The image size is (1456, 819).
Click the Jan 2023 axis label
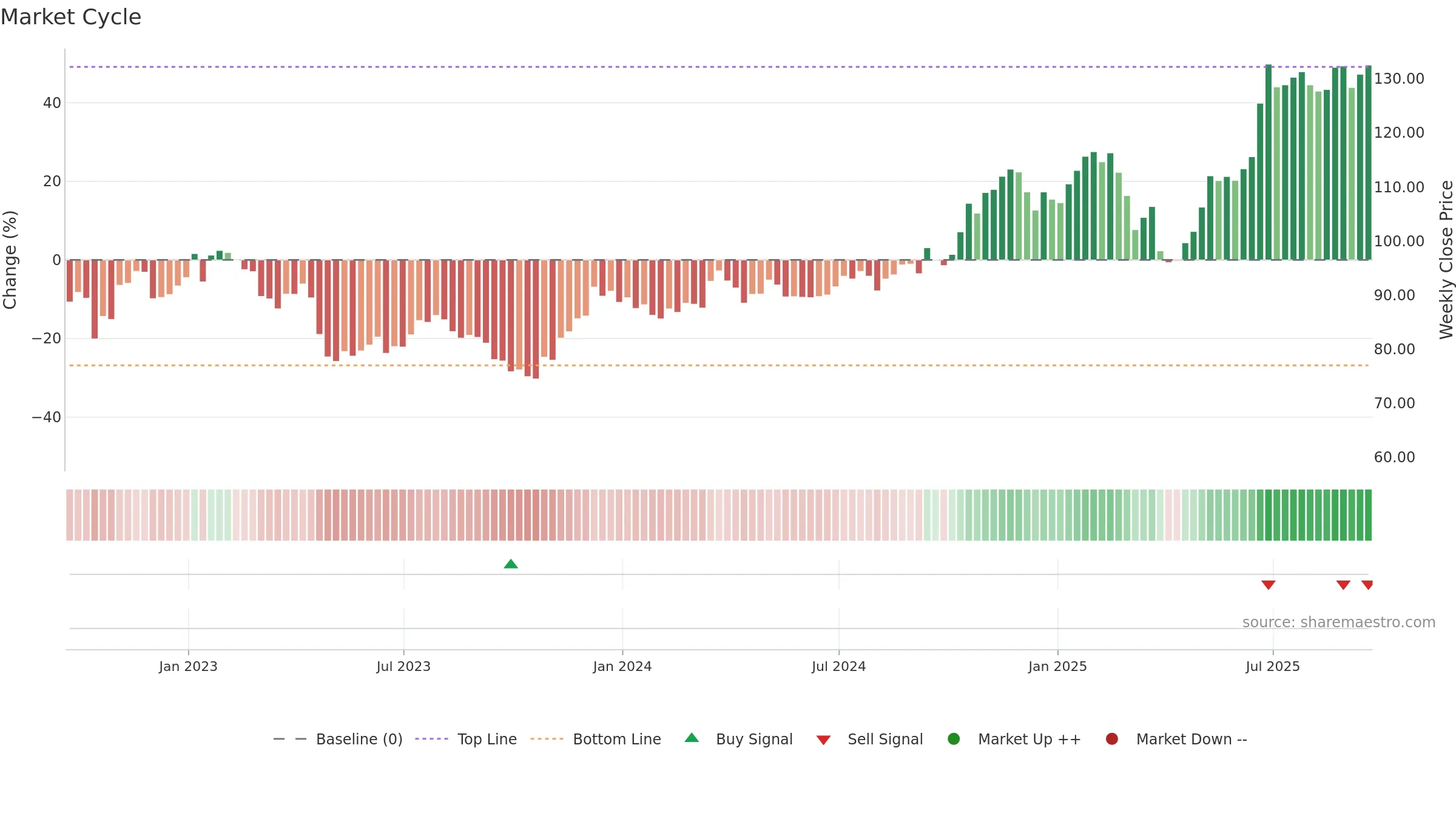point(188,666)
